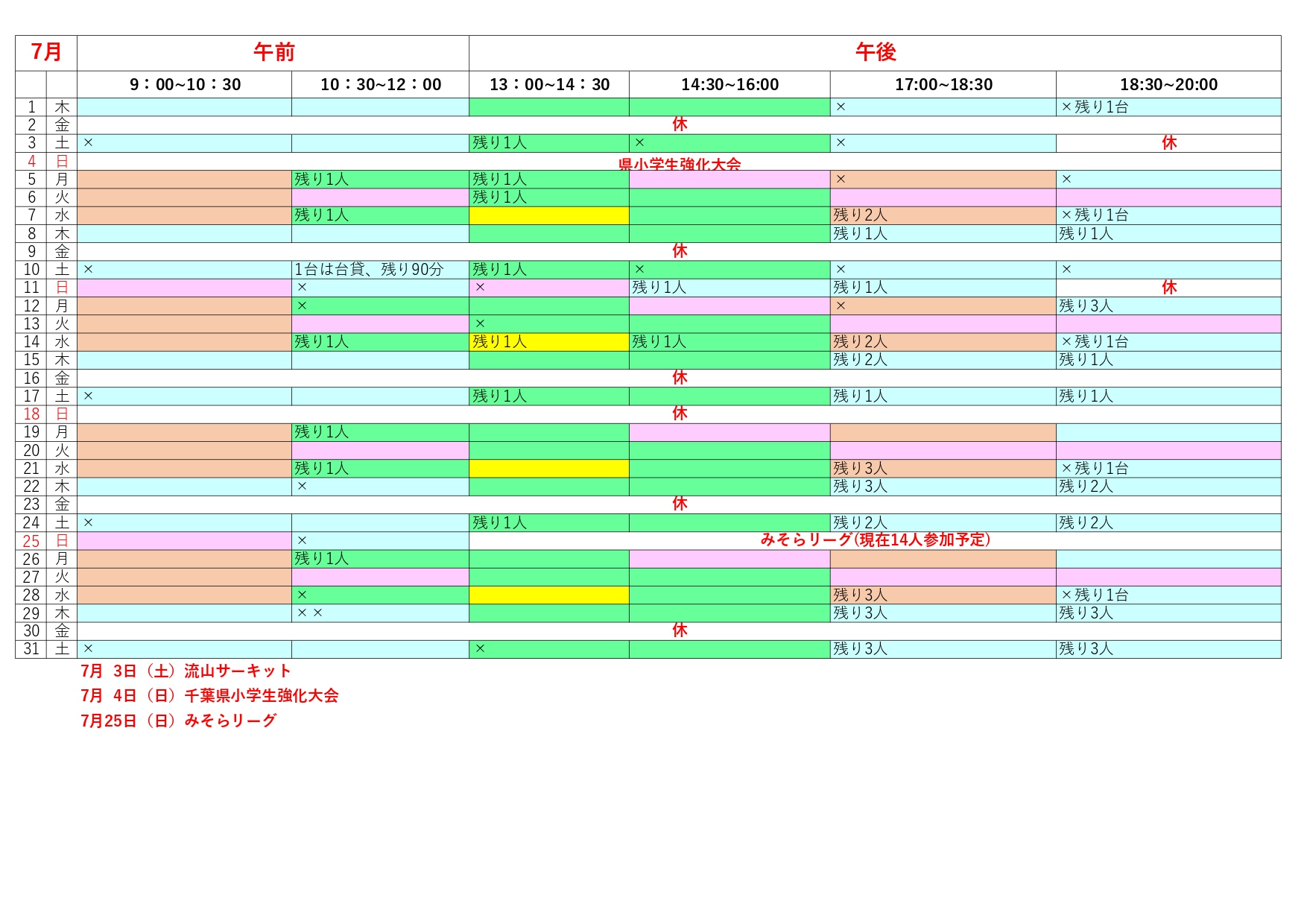Screen dimensions: 1307x924
Task: Click the 9:00~10:30 column header
Action: click(x=185, y=85)
